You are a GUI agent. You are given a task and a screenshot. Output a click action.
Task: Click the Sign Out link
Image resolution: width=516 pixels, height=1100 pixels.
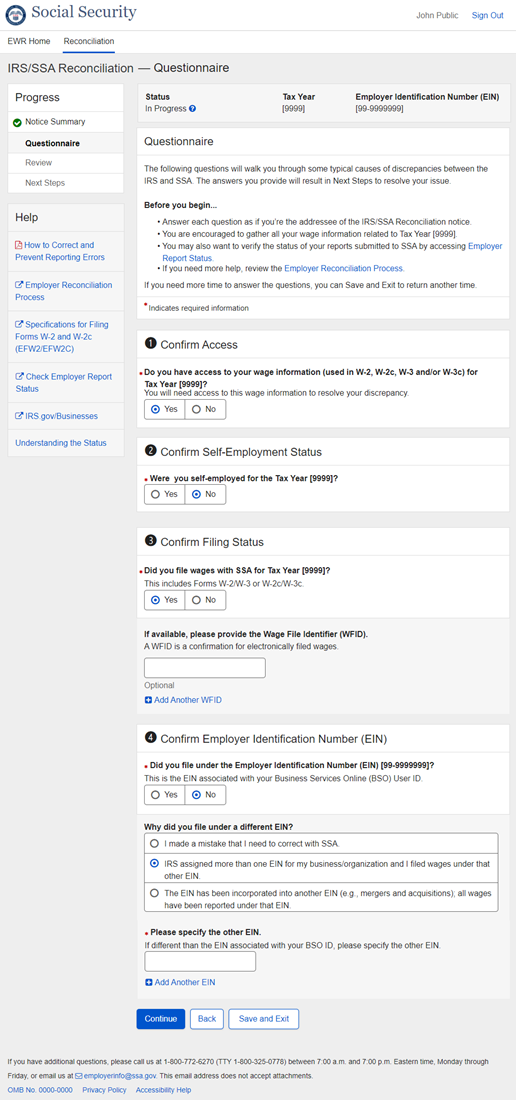[487, 15]
